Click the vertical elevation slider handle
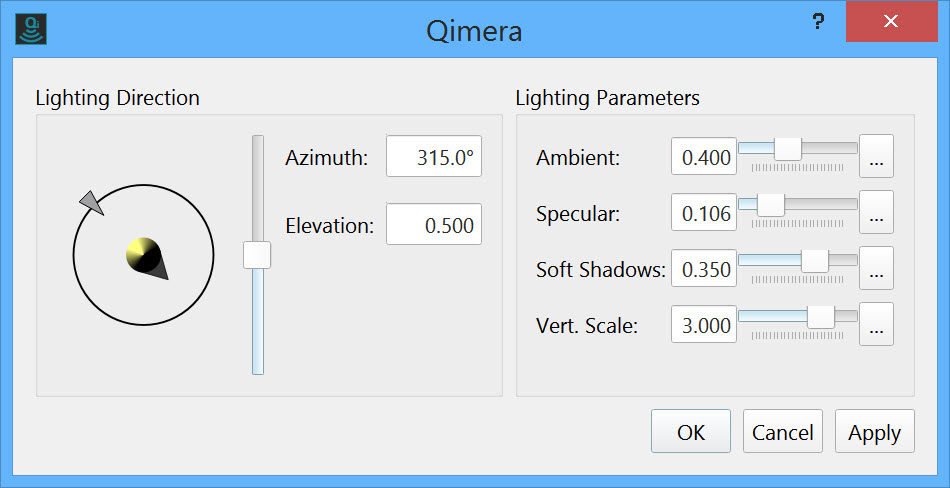The height and width of the screenshot is (488, 950). coord(257,255)
